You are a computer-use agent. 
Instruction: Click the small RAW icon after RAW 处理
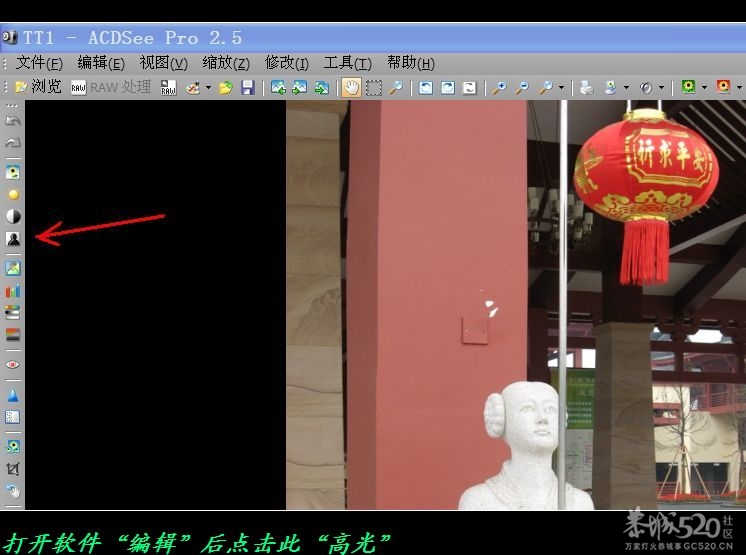click(168, 88)
